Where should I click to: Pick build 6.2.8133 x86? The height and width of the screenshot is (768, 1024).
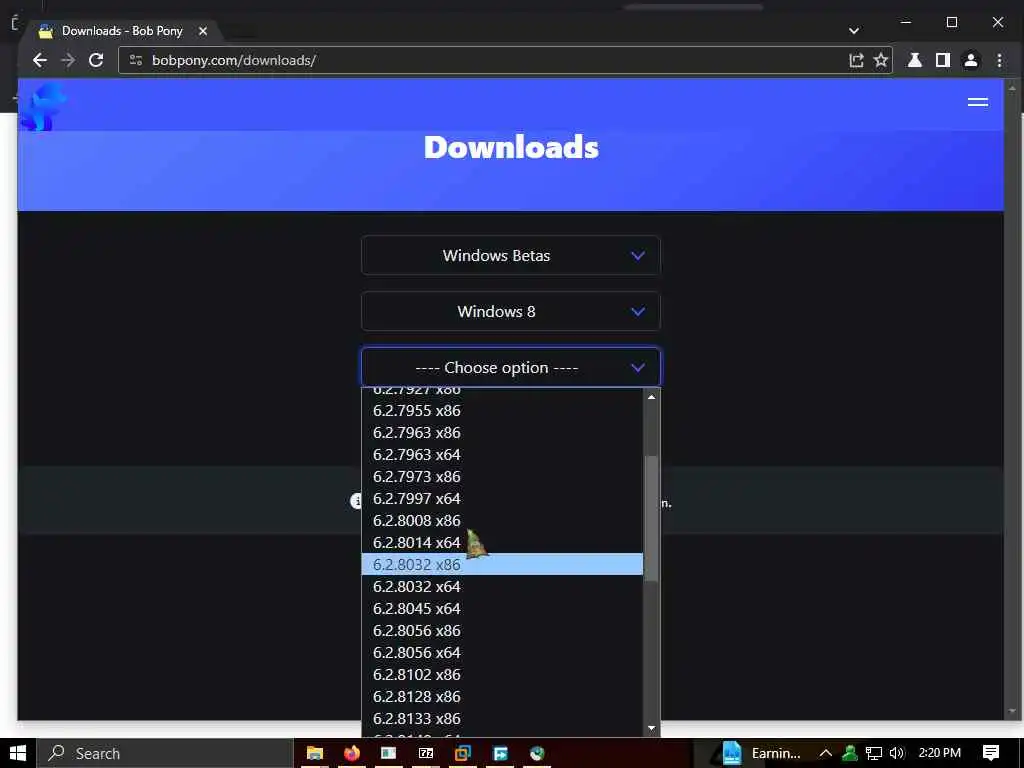pos(502,718)
